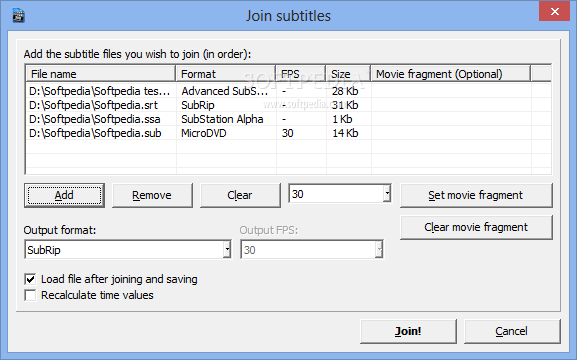The width and height of the screenshot is (577, 360).
Task: Click Set movie fragment button
Action: pyautogui.click(x=476, y=195)
